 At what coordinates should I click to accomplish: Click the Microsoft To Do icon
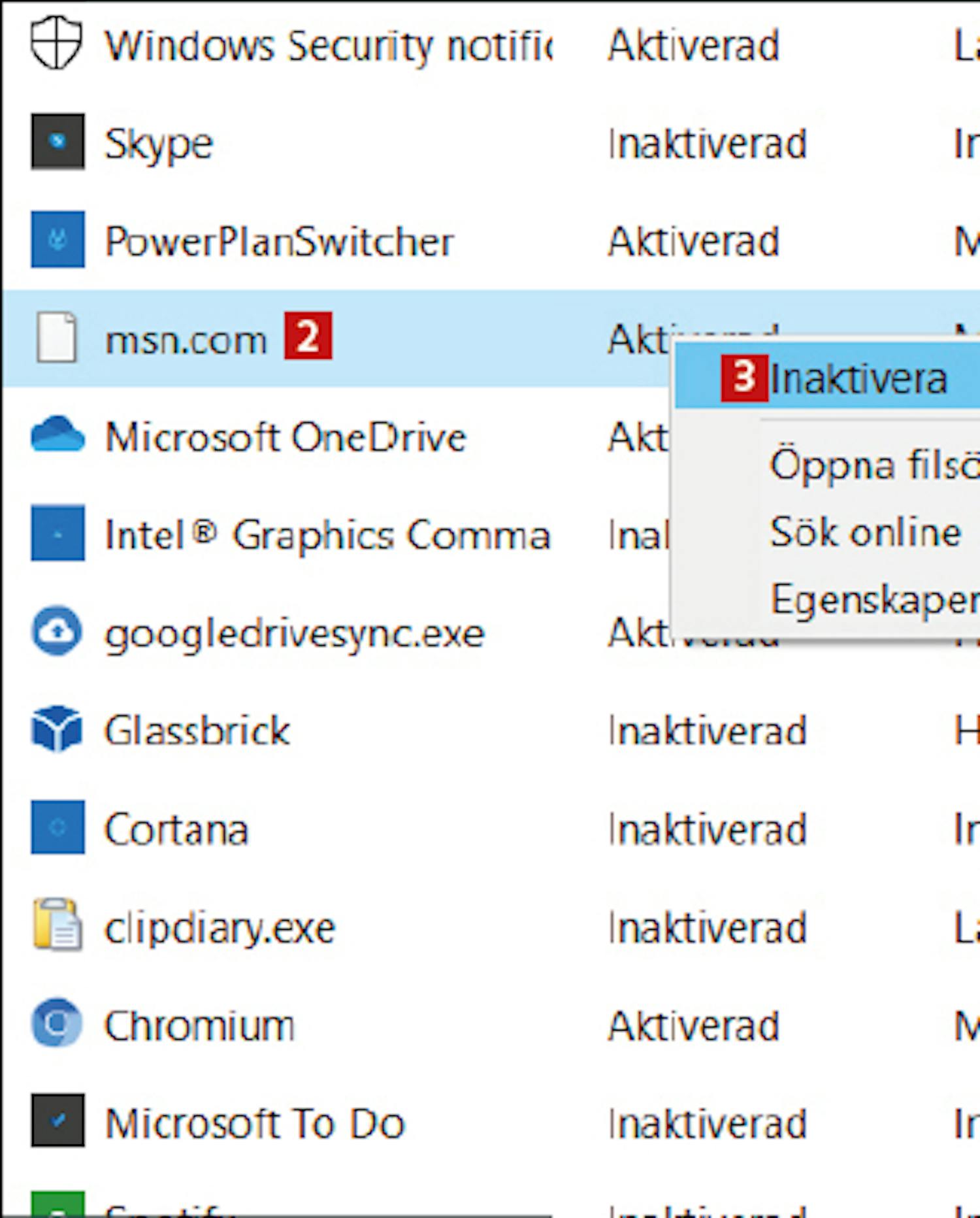point(57,1121)
